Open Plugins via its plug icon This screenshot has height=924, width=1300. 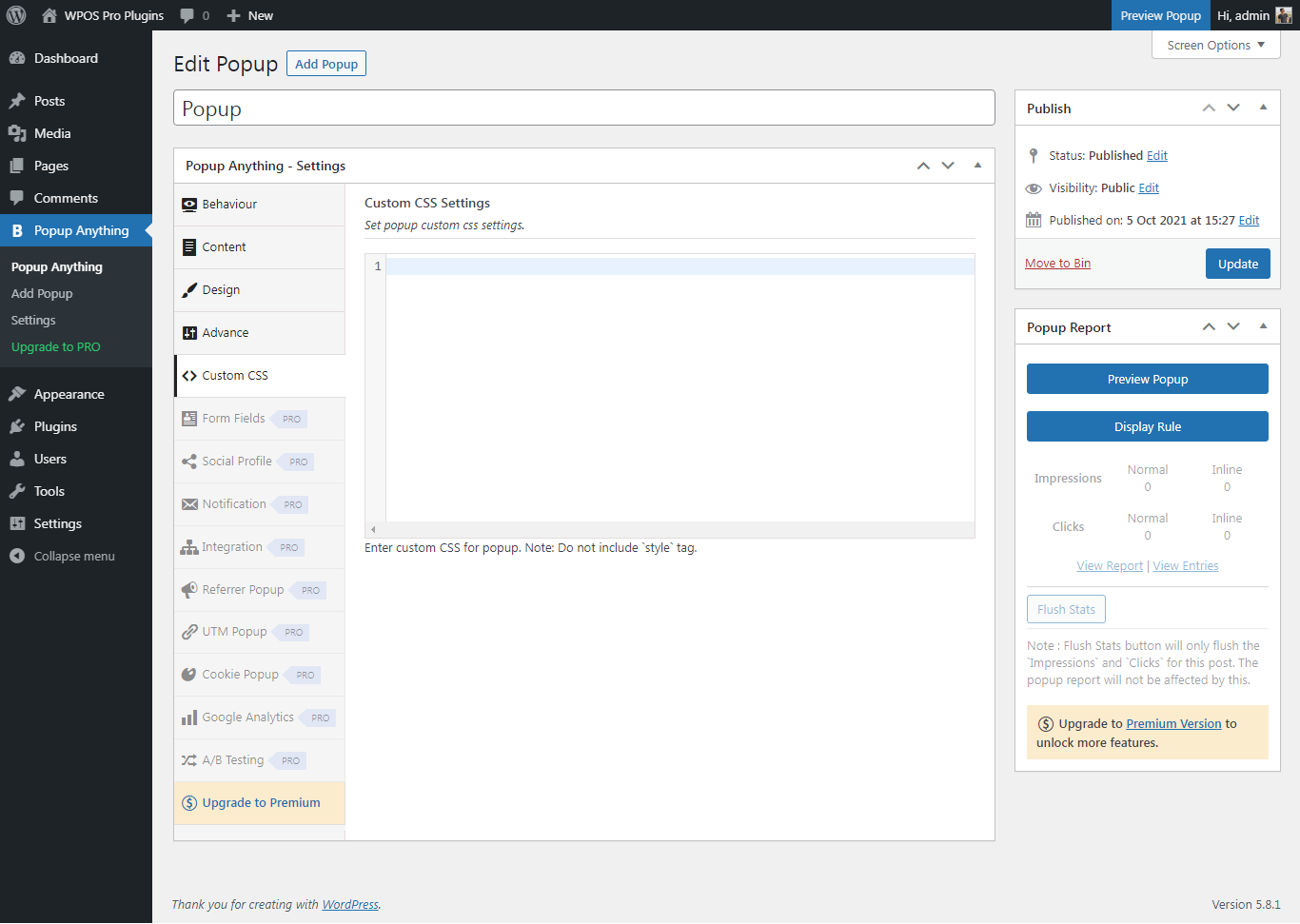coord(17,426)
